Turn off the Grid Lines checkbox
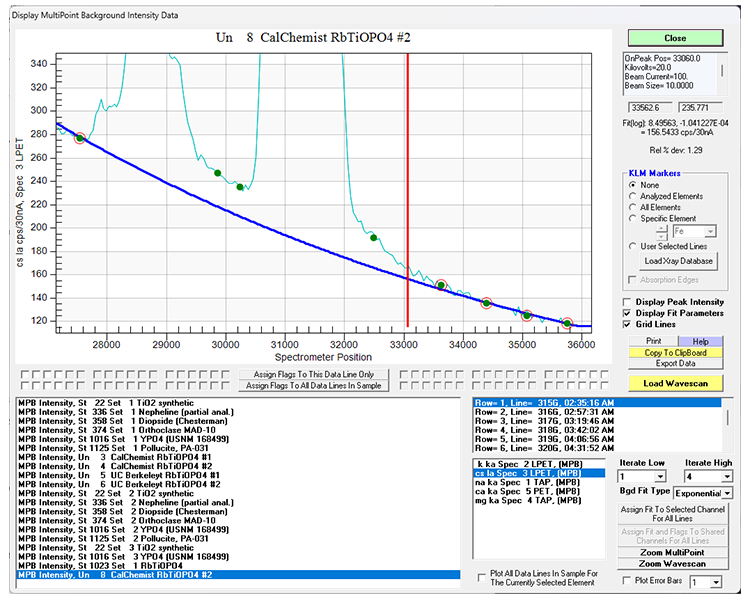 [x=627, y=325]
